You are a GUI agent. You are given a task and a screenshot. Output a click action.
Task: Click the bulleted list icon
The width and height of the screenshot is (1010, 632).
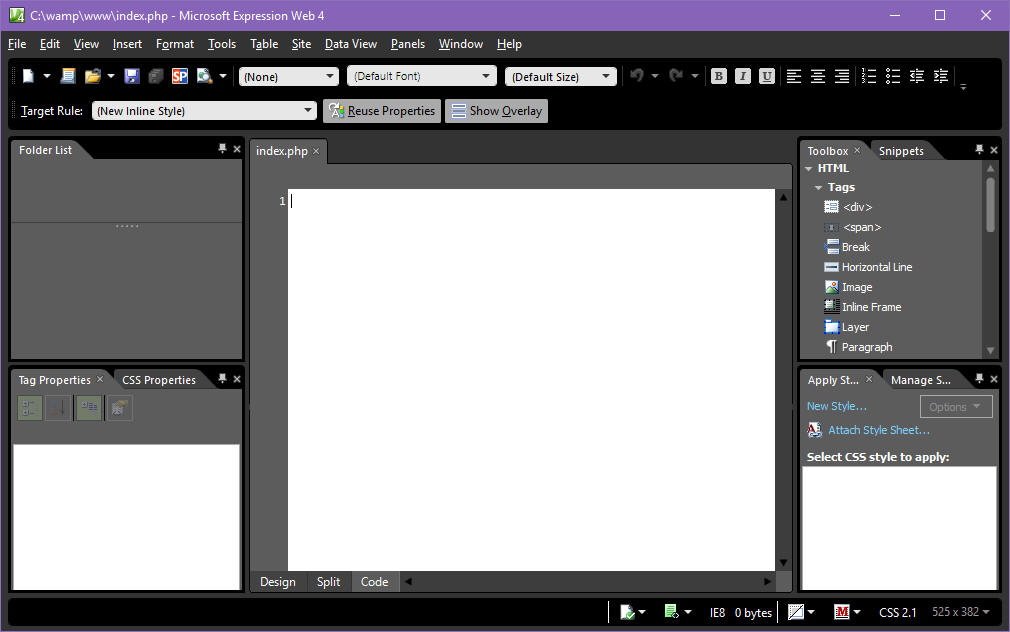[x=893, y=76]
